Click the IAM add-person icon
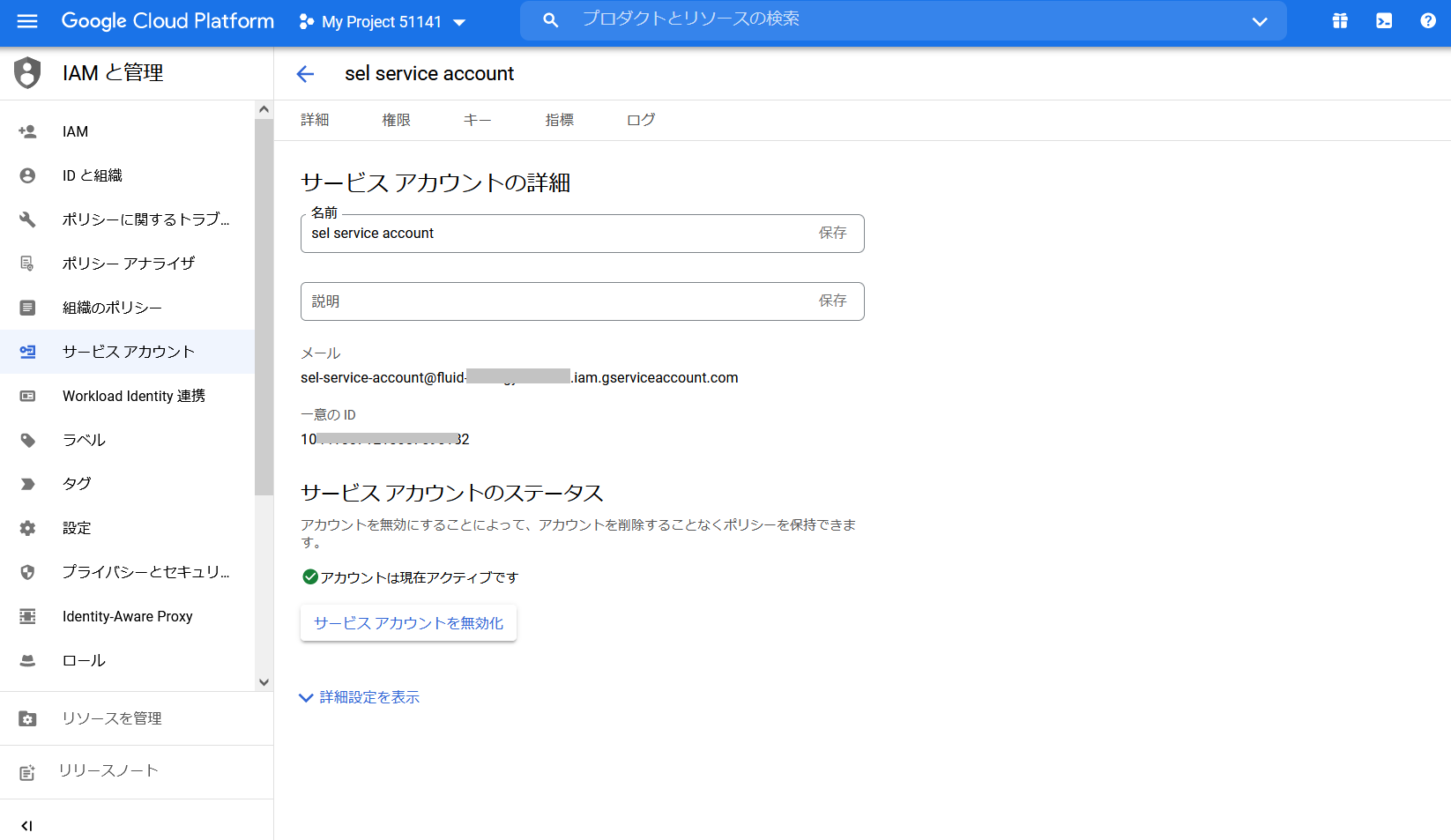The height and width of the screenshot is (840, 1451). 27,131
